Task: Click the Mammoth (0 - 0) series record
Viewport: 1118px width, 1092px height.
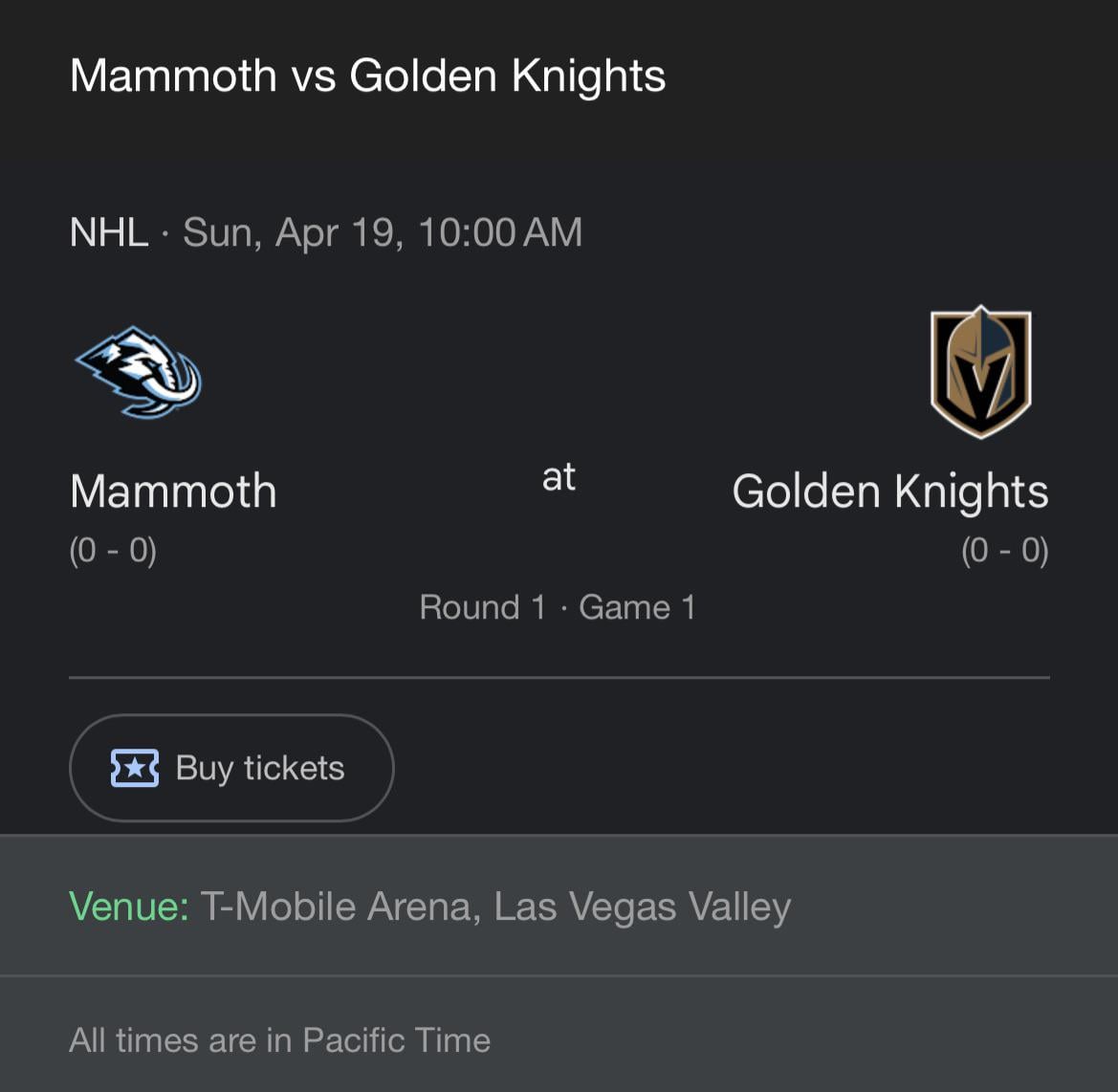Action: click(x=113, y=551)
